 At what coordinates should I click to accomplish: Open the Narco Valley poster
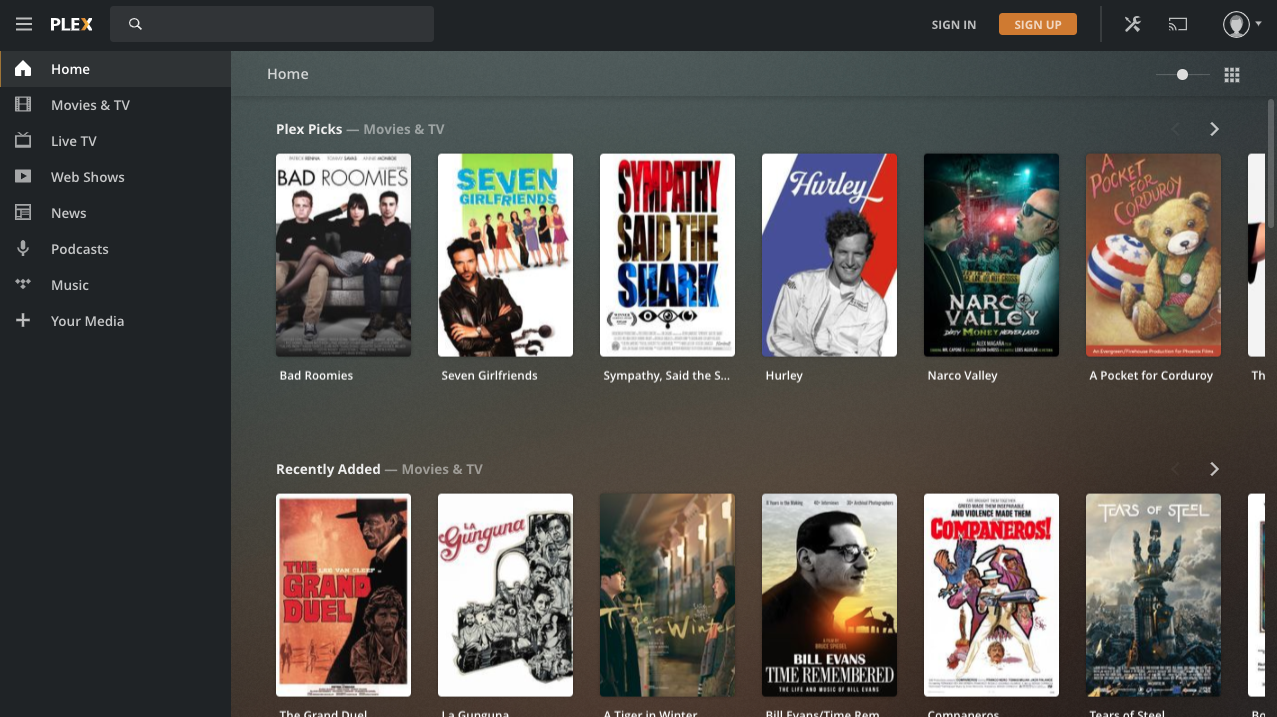click(991, 255)
